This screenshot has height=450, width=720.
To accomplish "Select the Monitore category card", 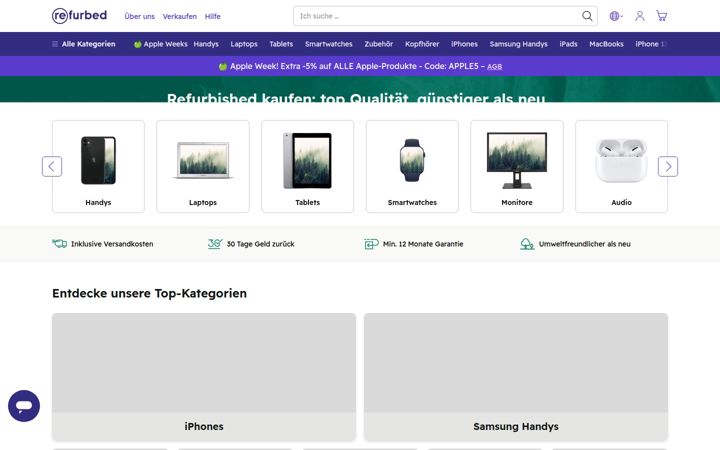I will tap(517, 166).
